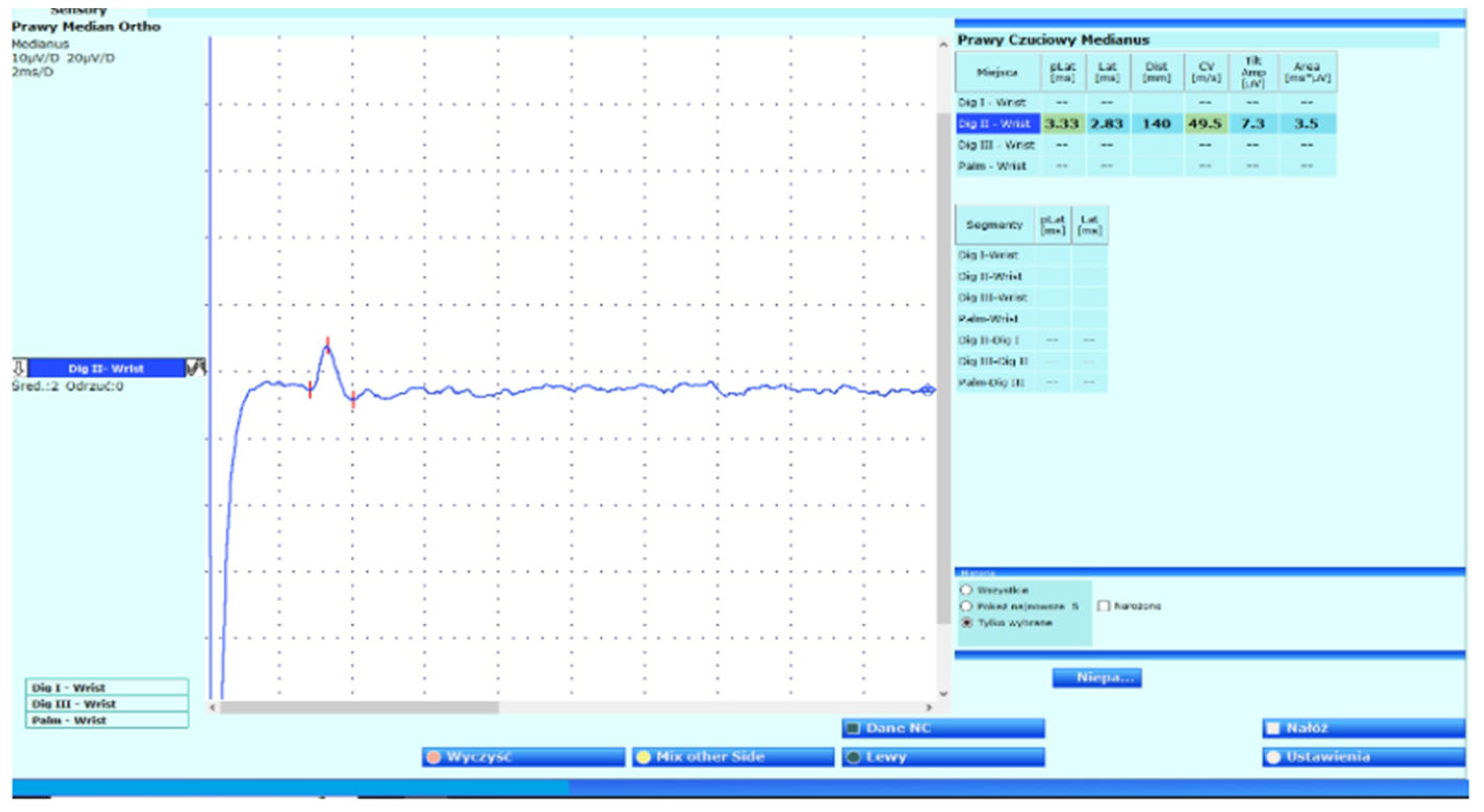This screenshot has height=812, width=1484.
Task: Click the red peak latency marker
Action: click(x=328, y=345)
